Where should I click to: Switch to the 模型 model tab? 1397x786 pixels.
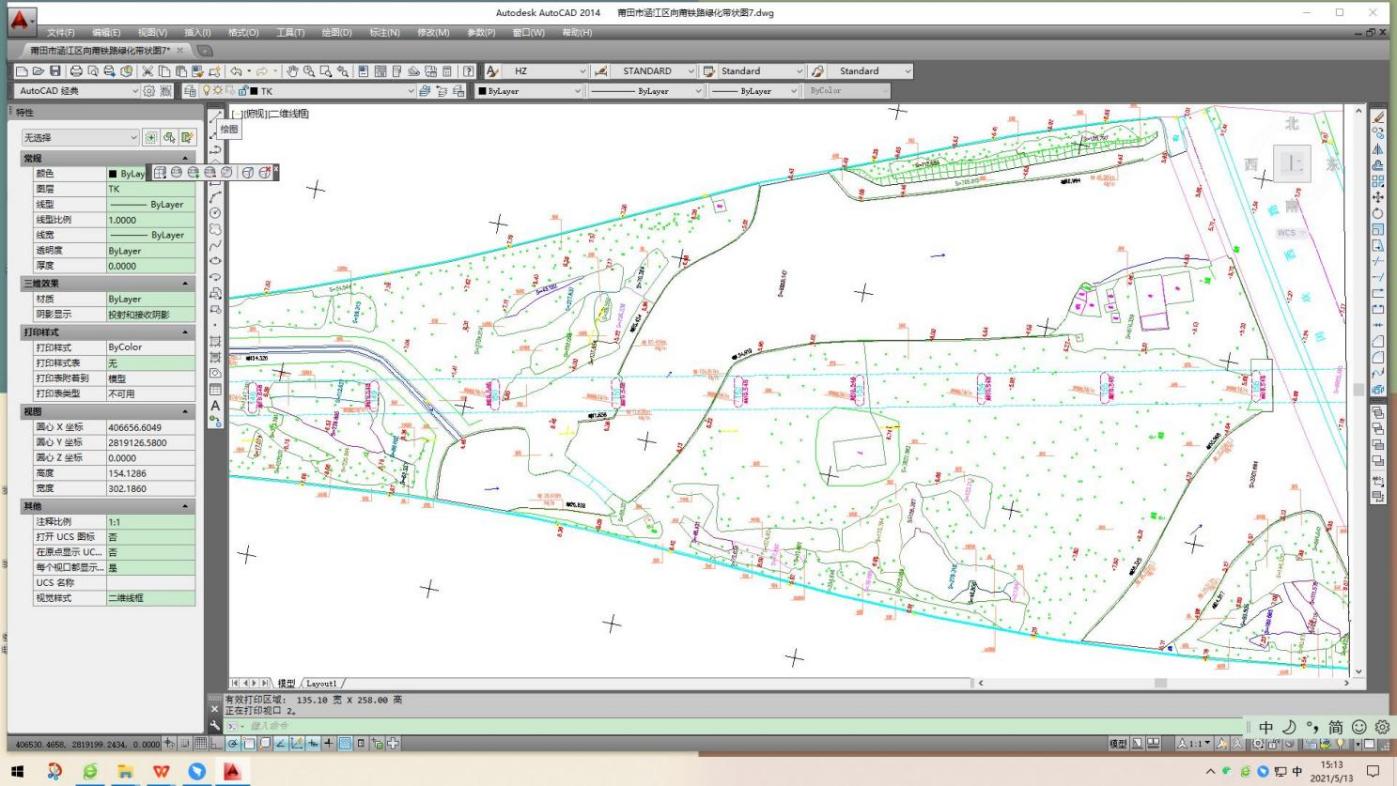click(286, 683)
